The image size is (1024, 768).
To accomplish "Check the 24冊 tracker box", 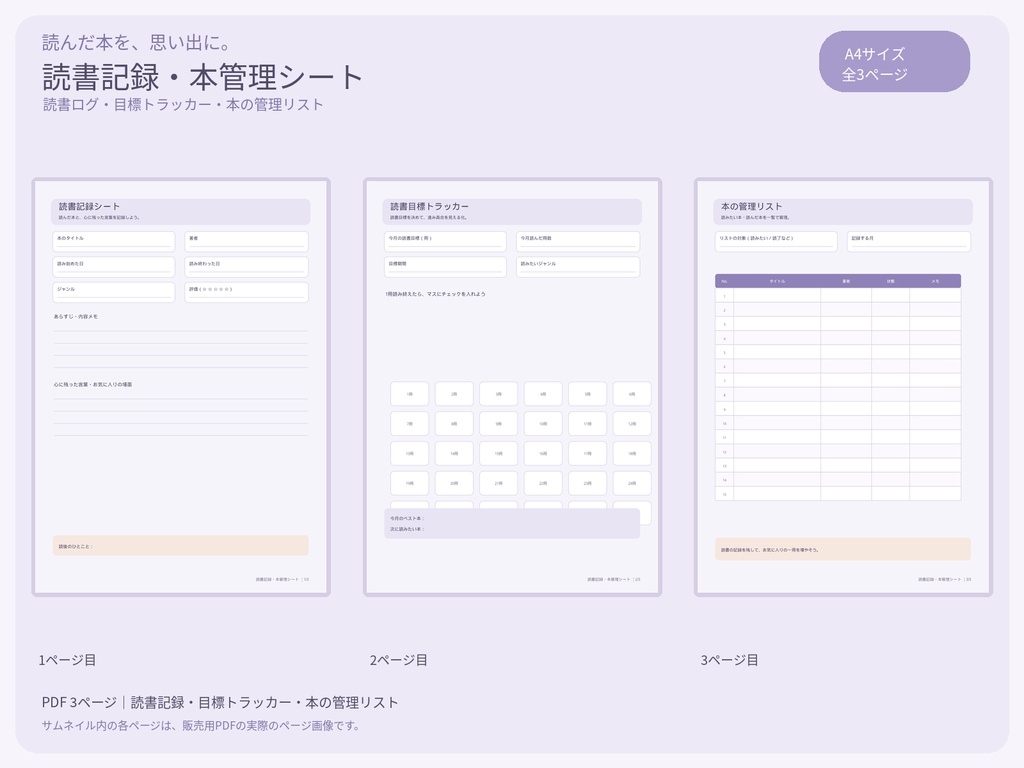I will 632,483.
